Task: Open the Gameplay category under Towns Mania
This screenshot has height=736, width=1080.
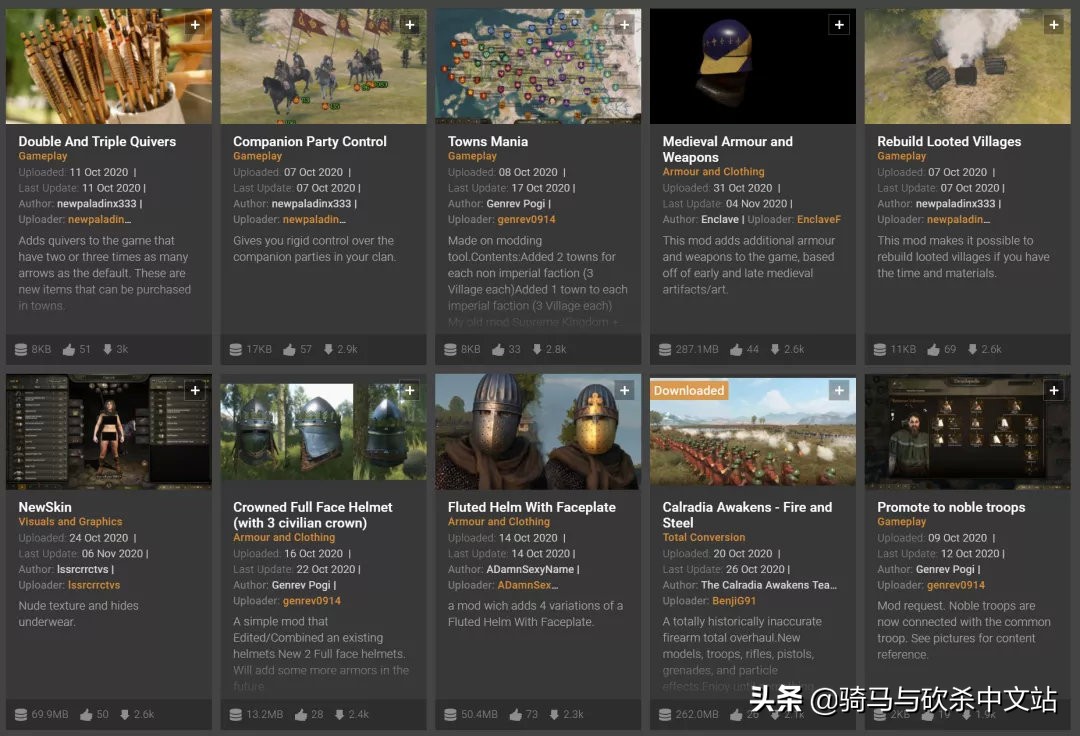Action: tap(471, 155)
